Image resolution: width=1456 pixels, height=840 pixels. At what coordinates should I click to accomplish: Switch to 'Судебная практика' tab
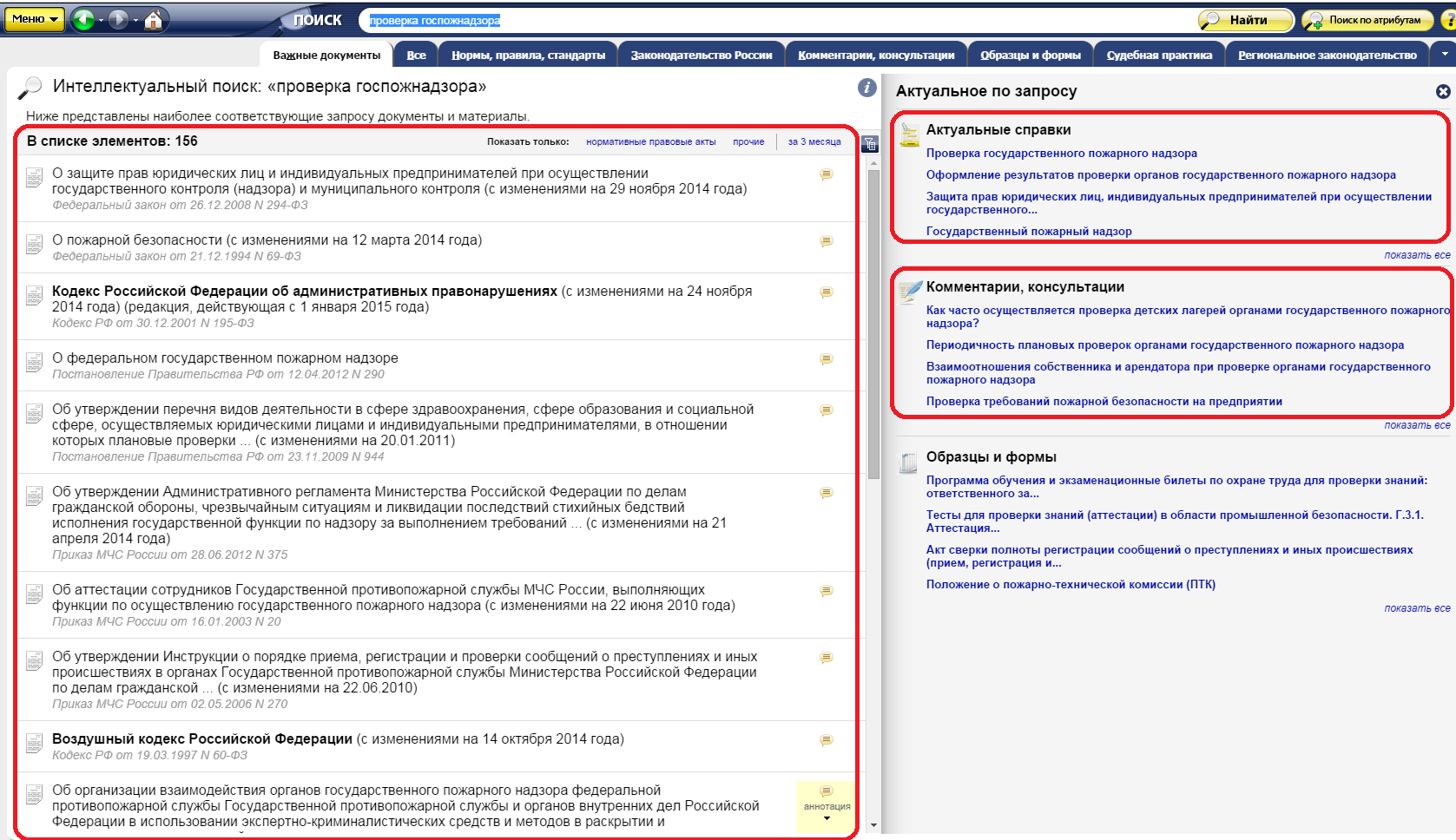[x=1158, y=55]
